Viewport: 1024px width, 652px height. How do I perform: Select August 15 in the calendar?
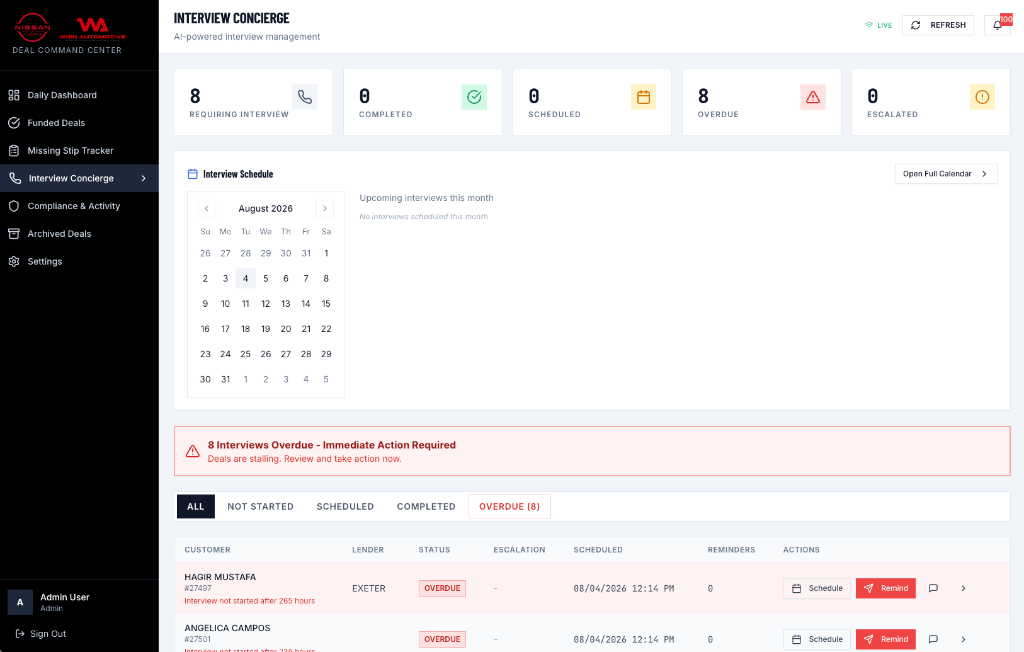point(326,304)
